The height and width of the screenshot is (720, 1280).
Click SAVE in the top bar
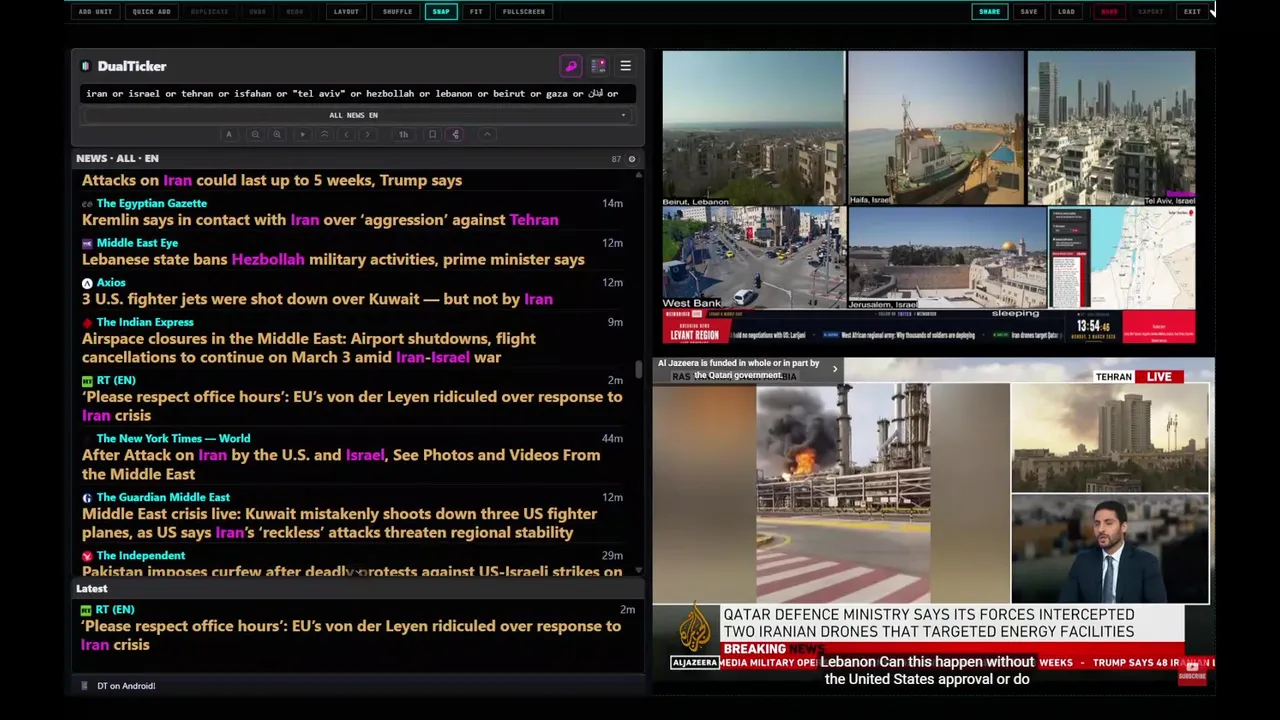tap(1029, 12)
